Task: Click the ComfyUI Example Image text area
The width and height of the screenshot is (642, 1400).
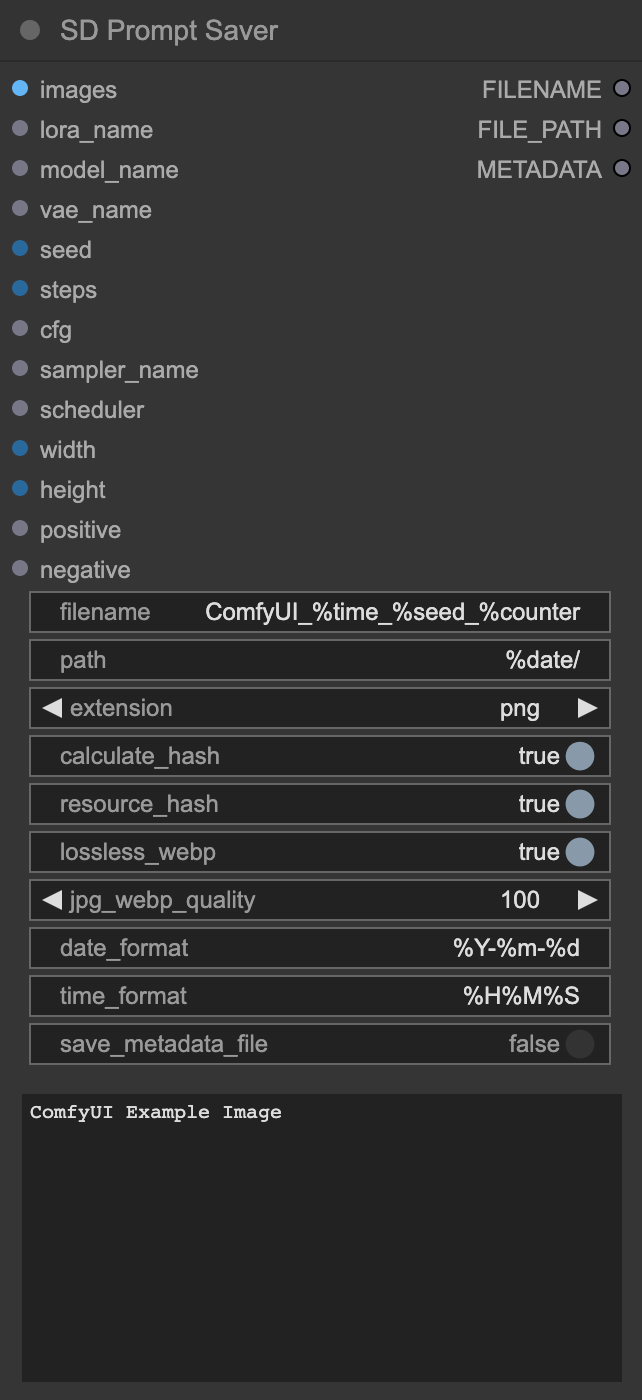Action: pos(322,1238)
